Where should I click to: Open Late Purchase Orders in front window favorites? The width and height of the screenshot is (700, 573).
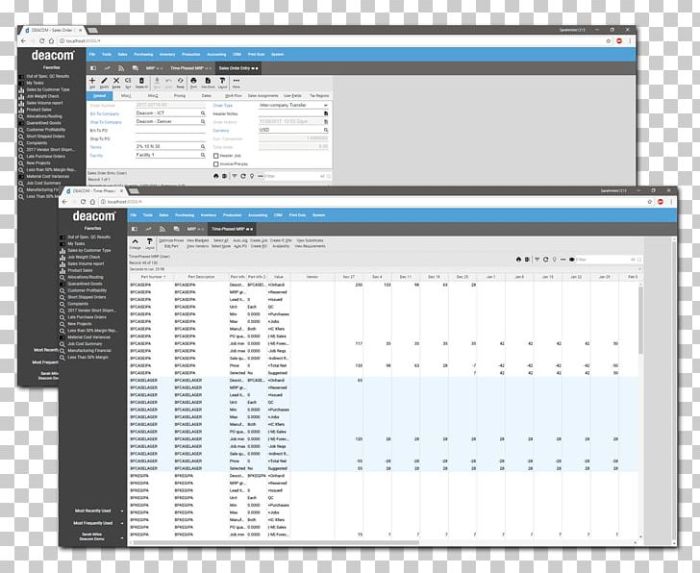(x=87, y=317)
